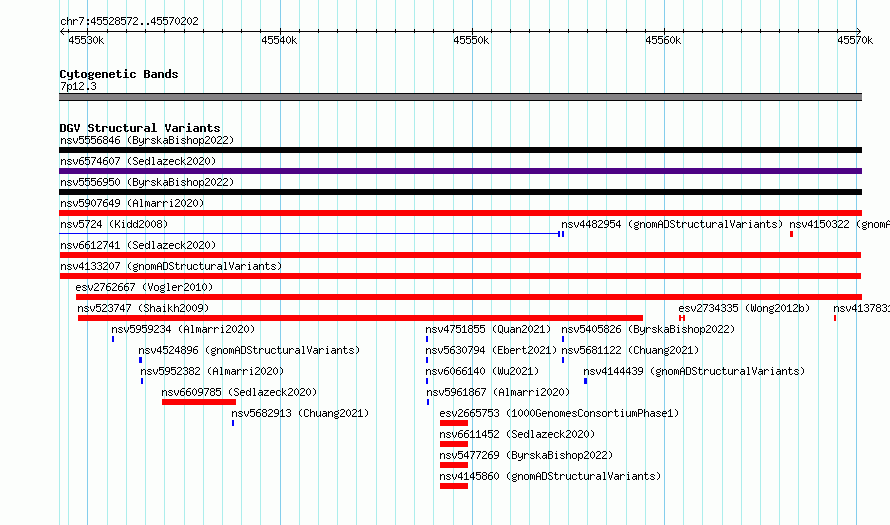The image size is (890, 525).
Task: Select the red bar under esv2762667
Action: tap(469, 297)
